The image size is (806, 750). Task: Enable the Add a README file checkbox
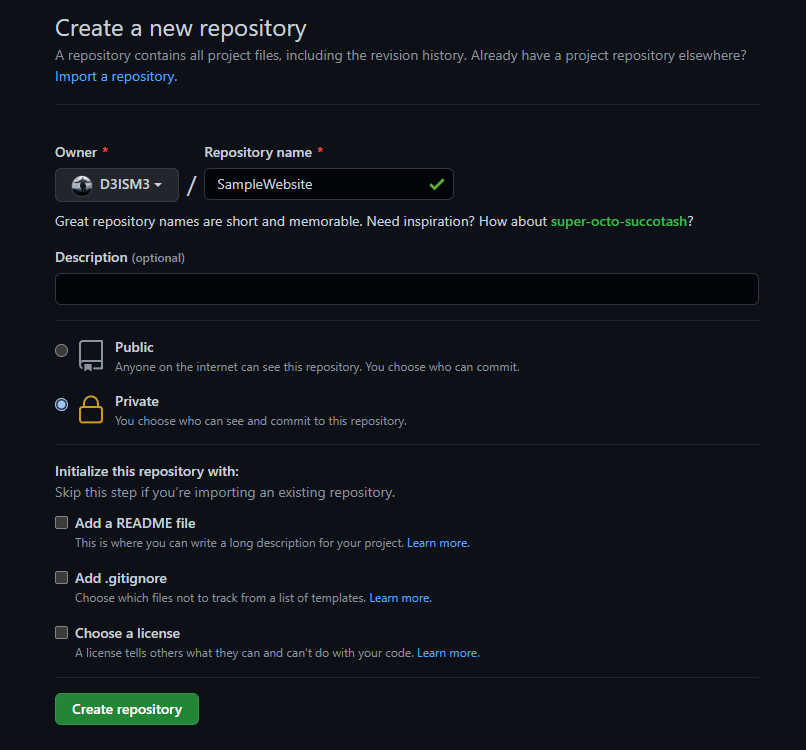pyautogui.click(x=62, y=523)
